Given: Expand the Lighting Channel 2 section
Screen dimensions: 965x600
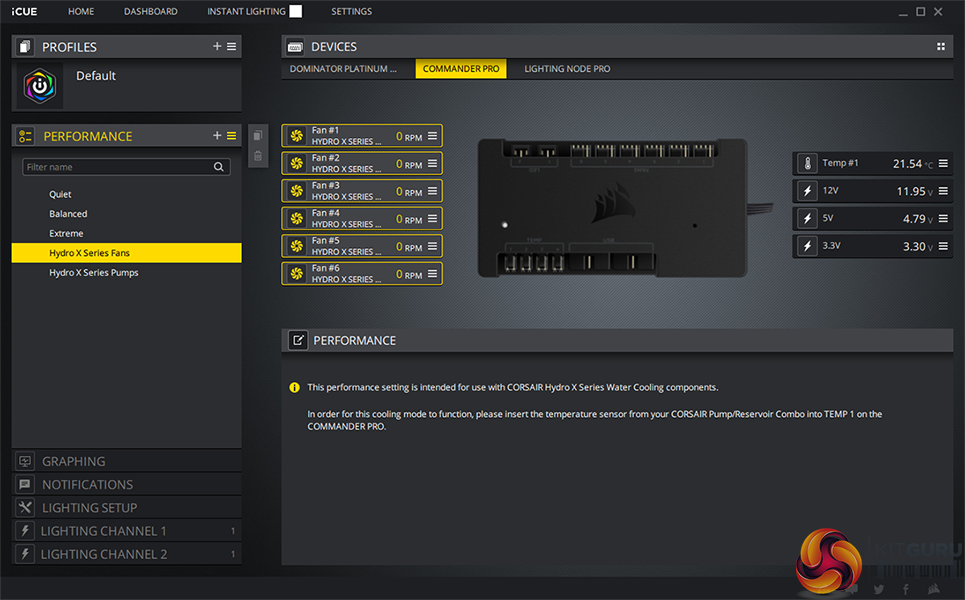Looking at the screenshot, I should point(126,554).
